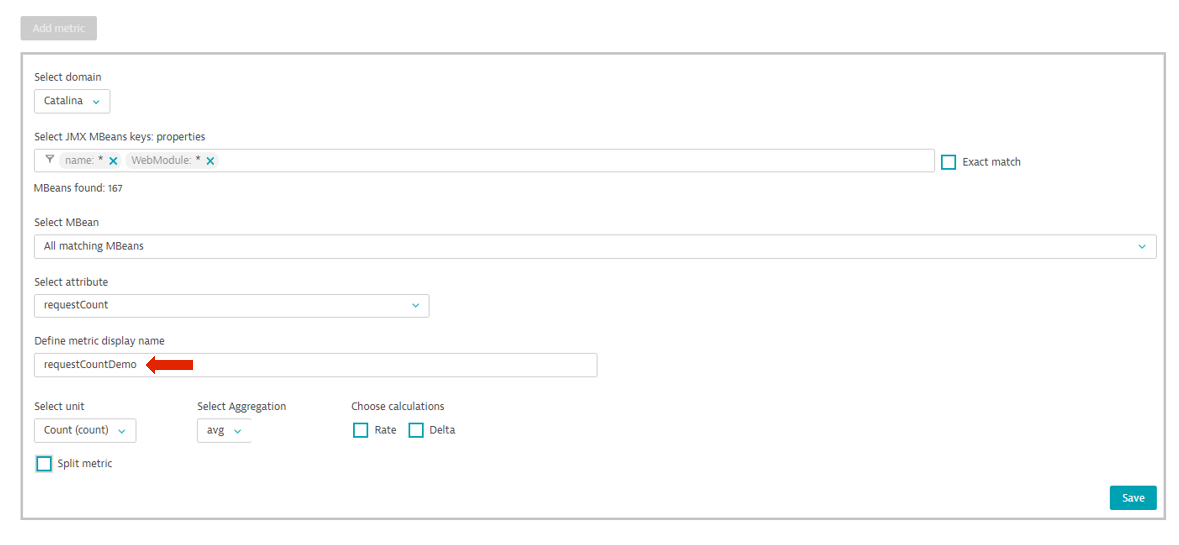The width and height of the screenshot is (1179, 545).
Task: Click the filter funnel icon in keys field
Action: (x=50, y=160)
